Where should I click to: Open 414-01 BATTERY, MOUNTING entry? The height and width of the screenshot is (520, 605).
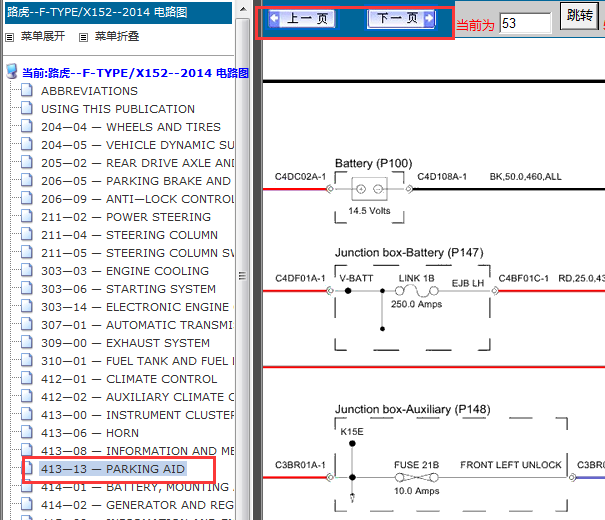(x=137, y=487)
